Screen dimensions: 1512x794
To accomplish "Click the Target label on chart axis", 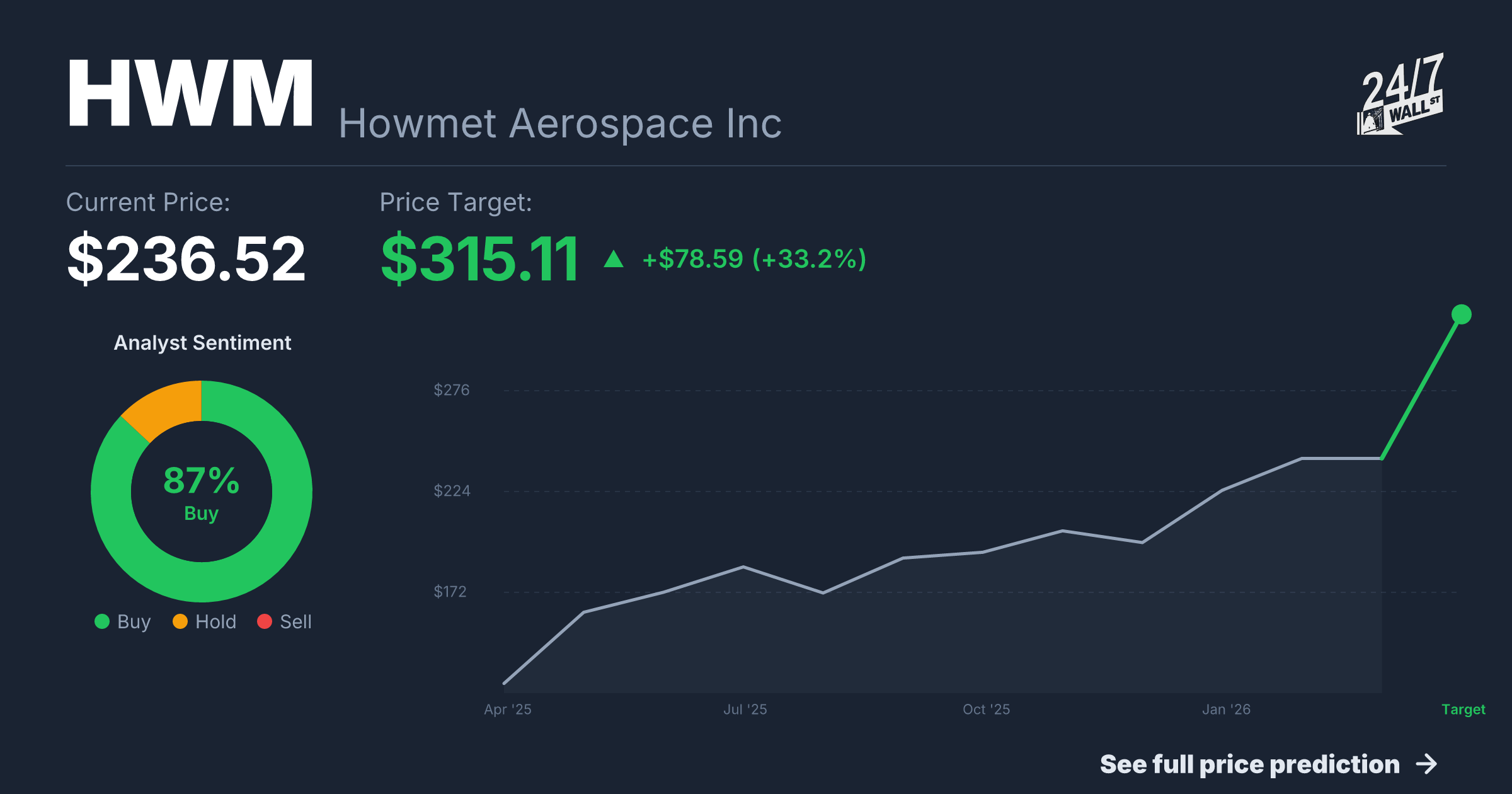I will tap(1463, 710).
